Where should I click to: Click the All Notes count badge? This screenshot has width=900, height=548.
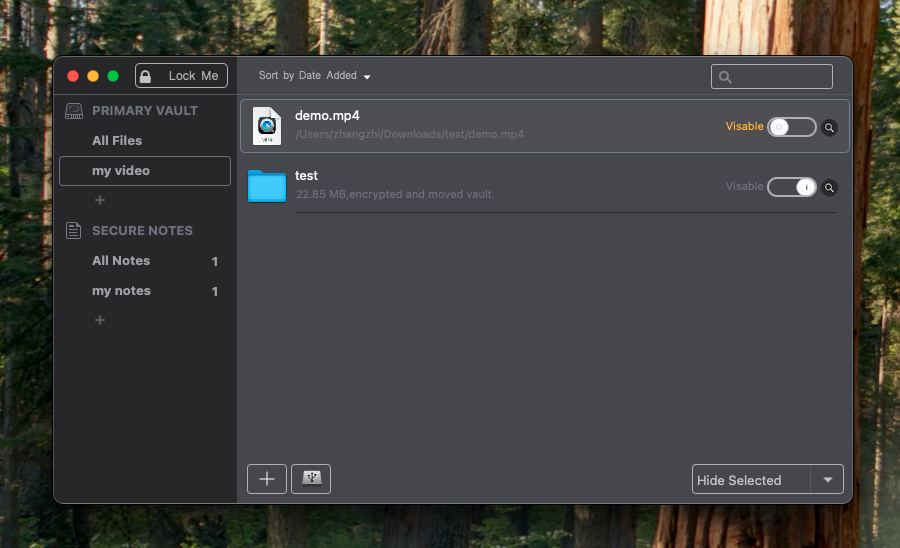[215, 262]
